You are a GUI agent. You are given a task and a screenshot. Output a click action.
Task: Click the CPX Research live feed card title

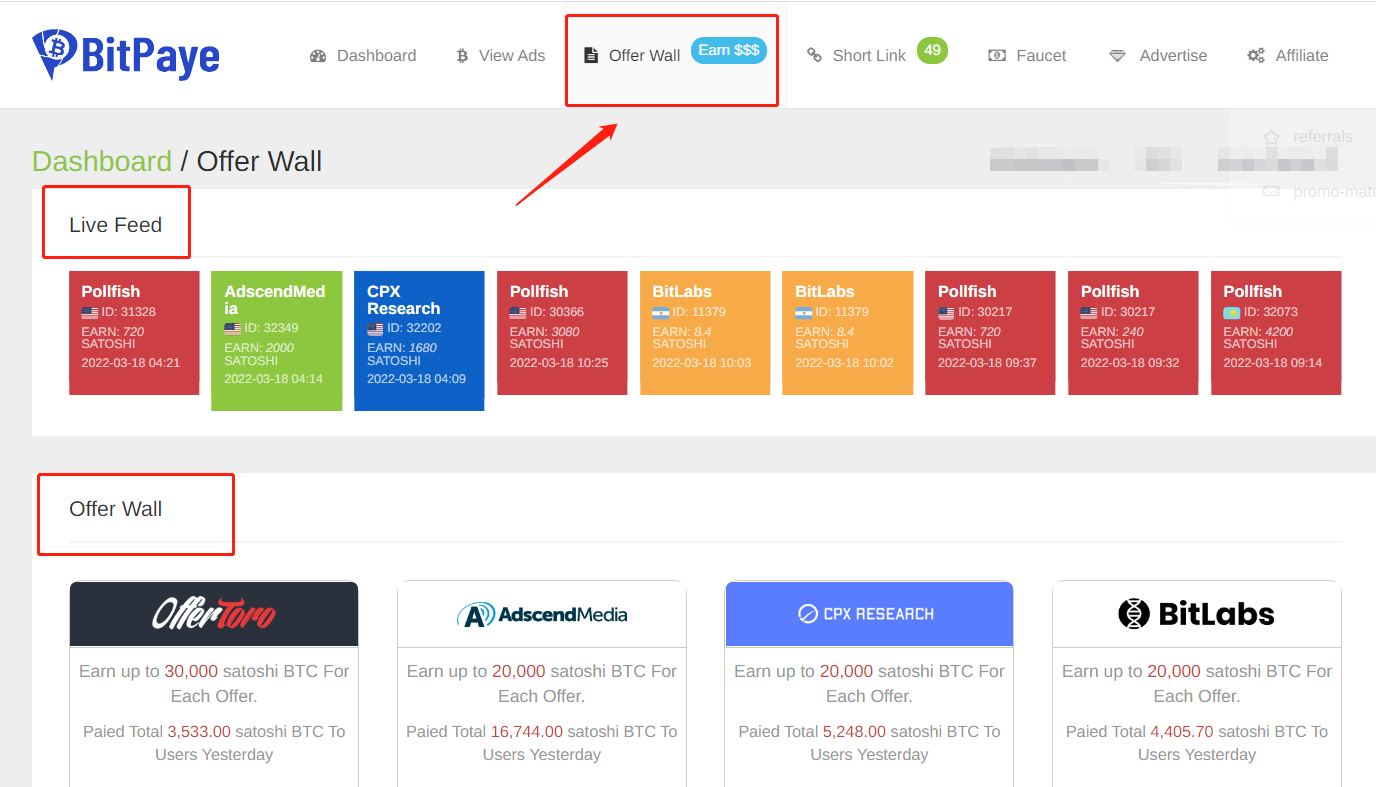pyautogui.click(x=404, y=300)
